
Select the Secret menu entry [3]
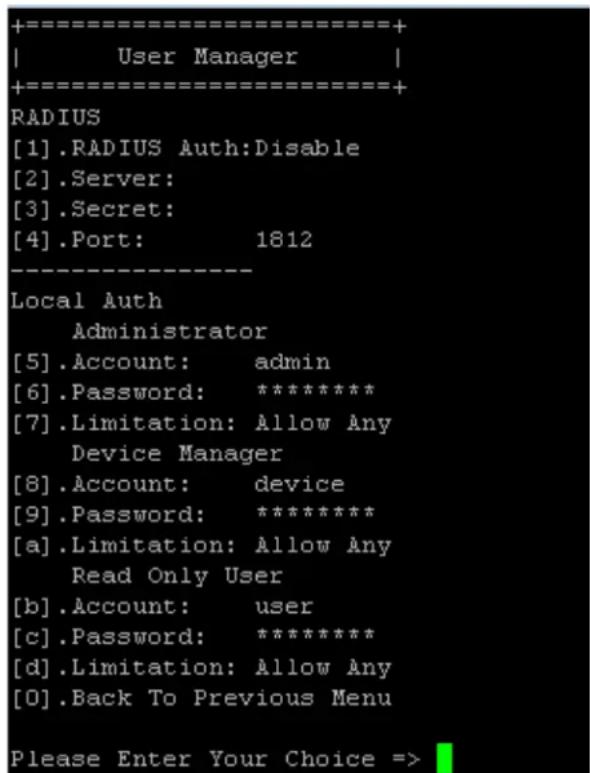[x=93, y=210]
